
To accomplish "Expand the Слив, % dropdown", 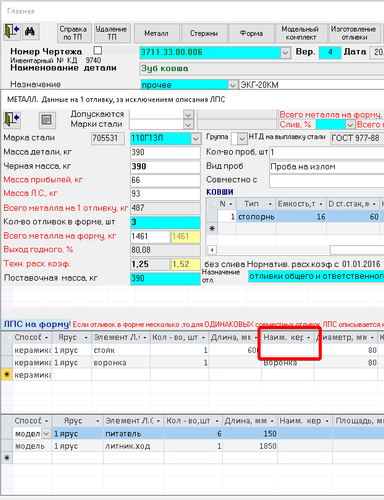I will [350, 125].
